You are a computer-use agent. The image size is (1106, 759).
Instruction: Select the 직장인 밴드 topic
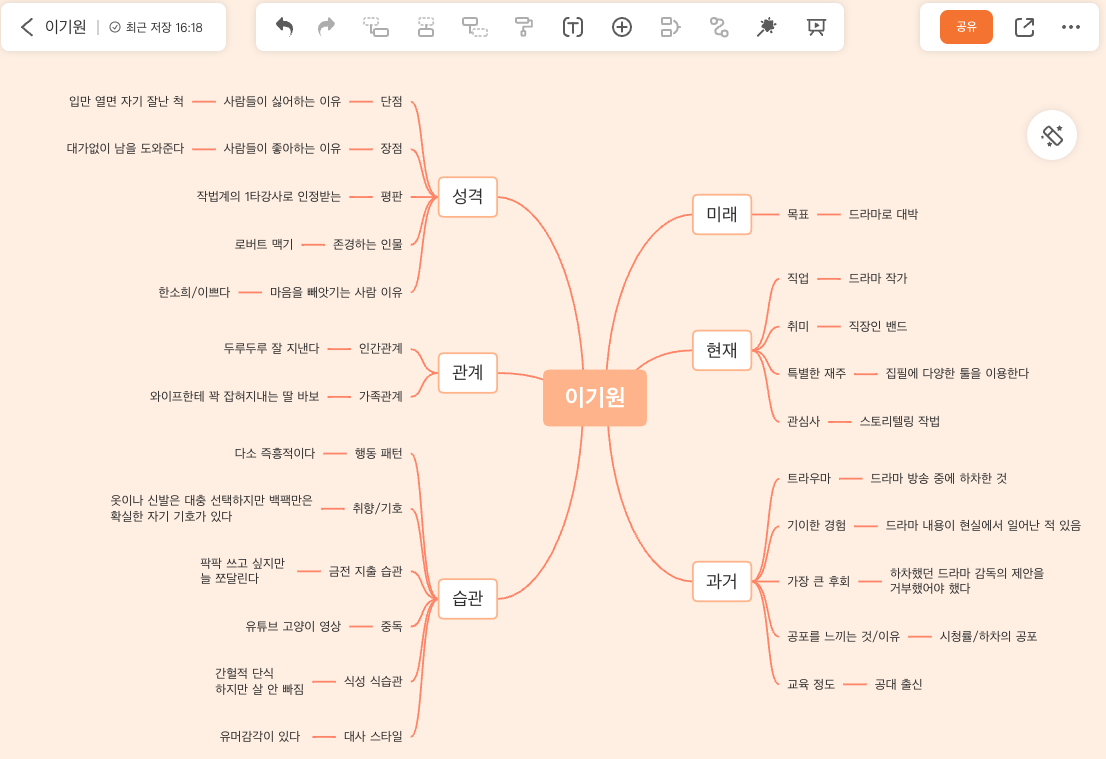(877, 327)
